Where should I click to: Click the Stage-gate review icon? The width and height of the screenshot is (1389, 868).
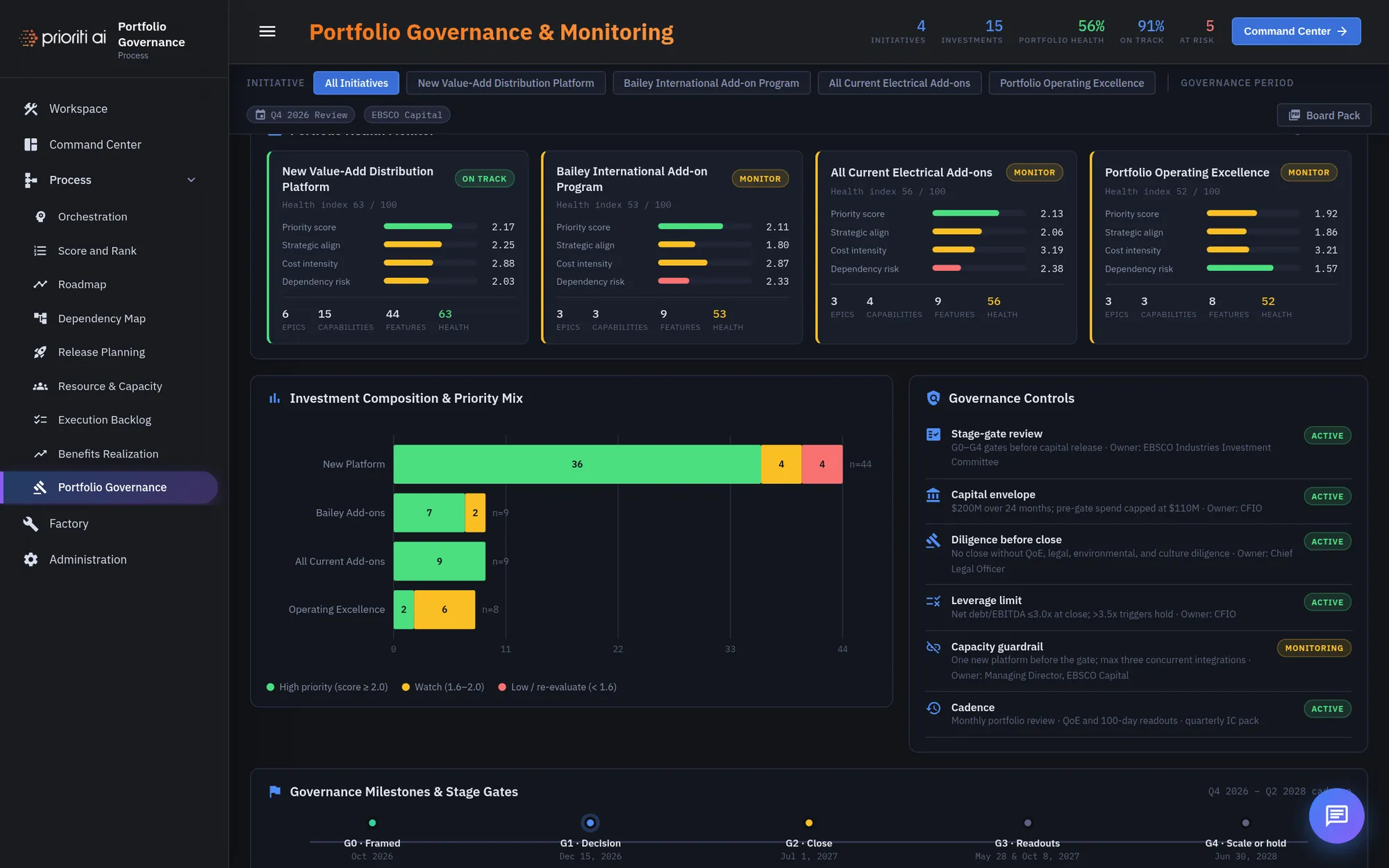(x=933, y=434)
